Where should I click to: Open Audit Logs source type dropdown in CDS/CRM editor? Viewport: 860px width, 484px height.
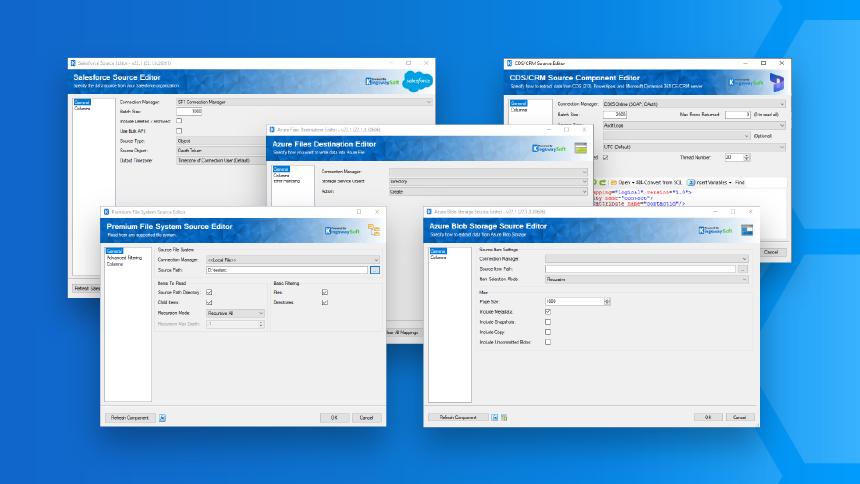694,126
